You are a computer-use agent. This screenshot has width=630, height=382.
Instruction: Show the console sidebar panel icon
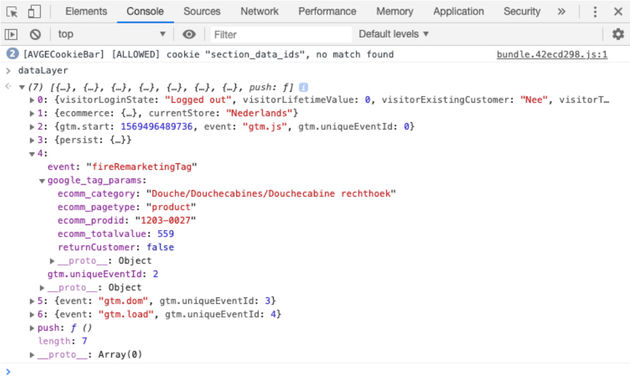point(11,35)
